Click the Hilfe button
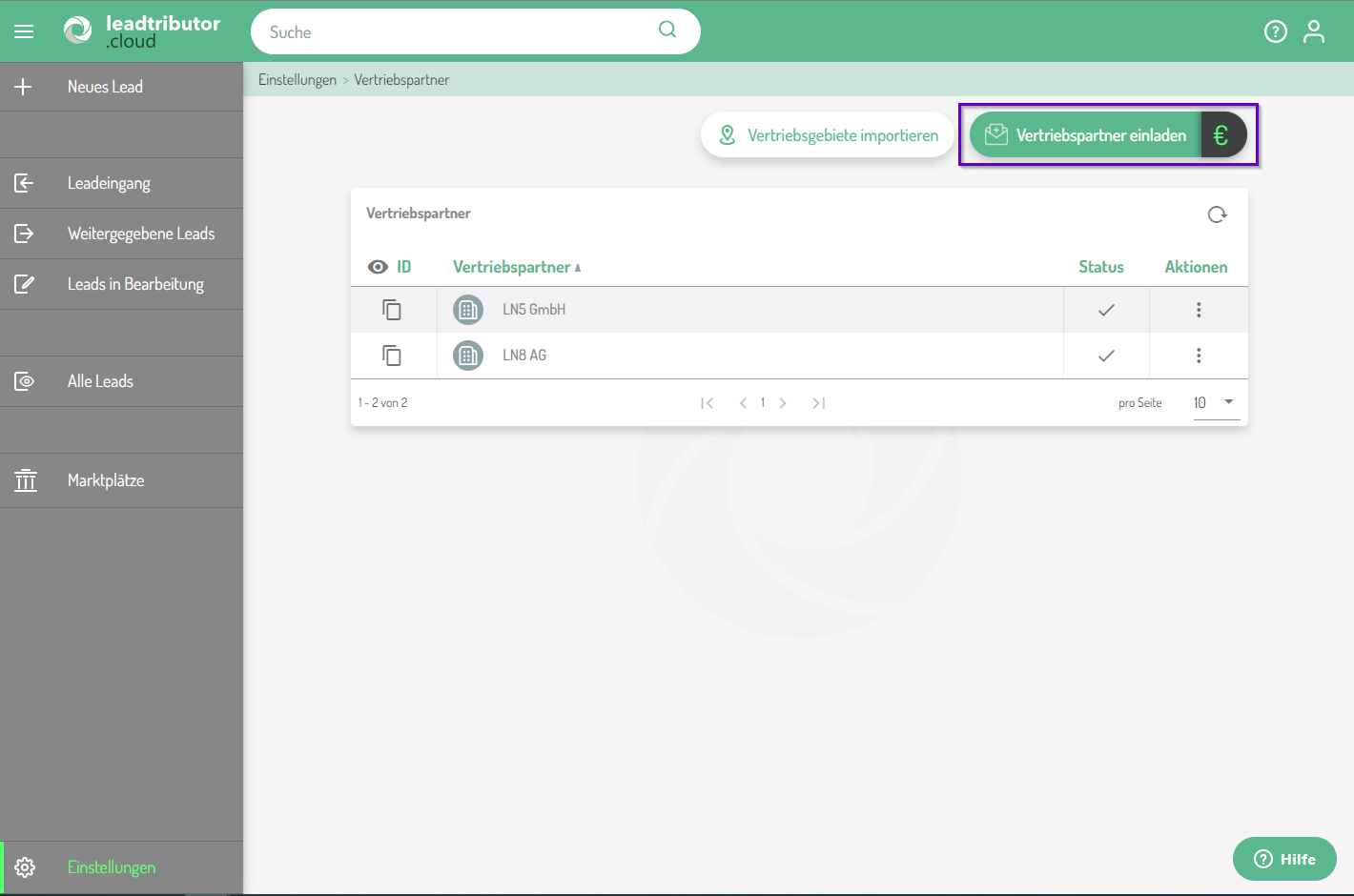The image size is (1354, 896). 1284,859
